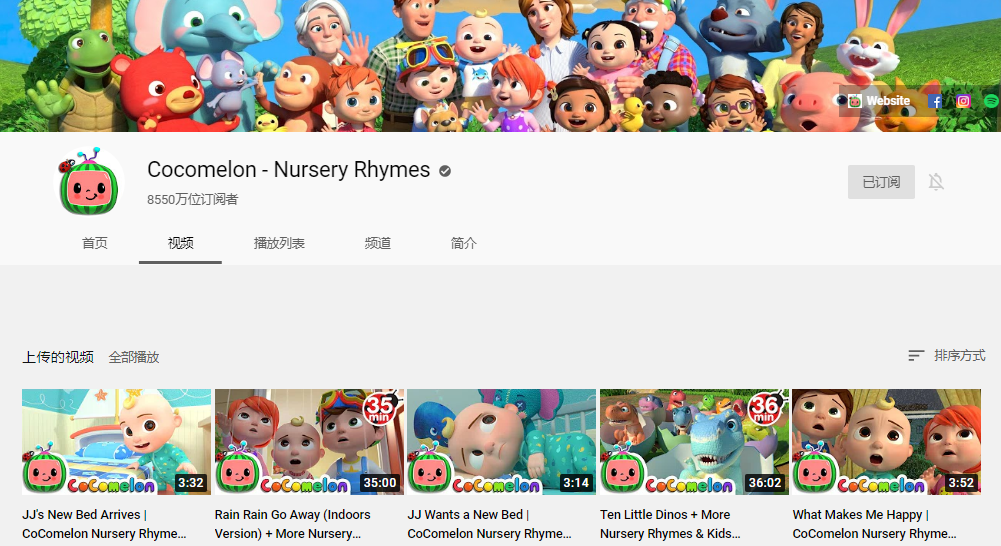Open the What Makes Me Happy thumbnail
Image resolution: width=1001 pixels, height=546 pixels.
pyautogui.click(x=887, y=442)
